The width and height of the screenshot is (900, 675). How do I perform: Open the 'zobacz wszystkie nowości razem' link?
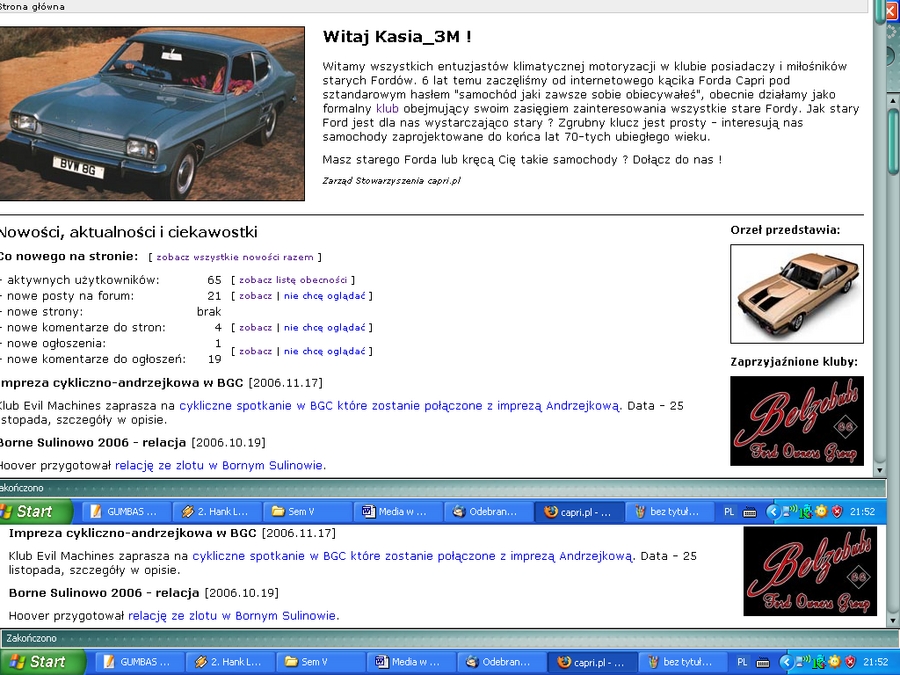[x=235, y=257]
